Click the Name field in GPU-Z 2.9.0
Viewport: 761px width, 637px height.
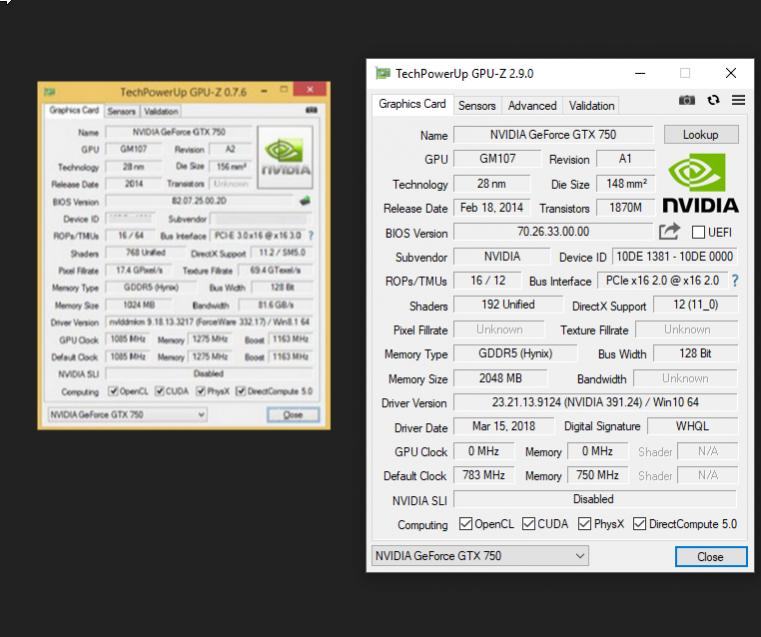(x=553, y=134)
